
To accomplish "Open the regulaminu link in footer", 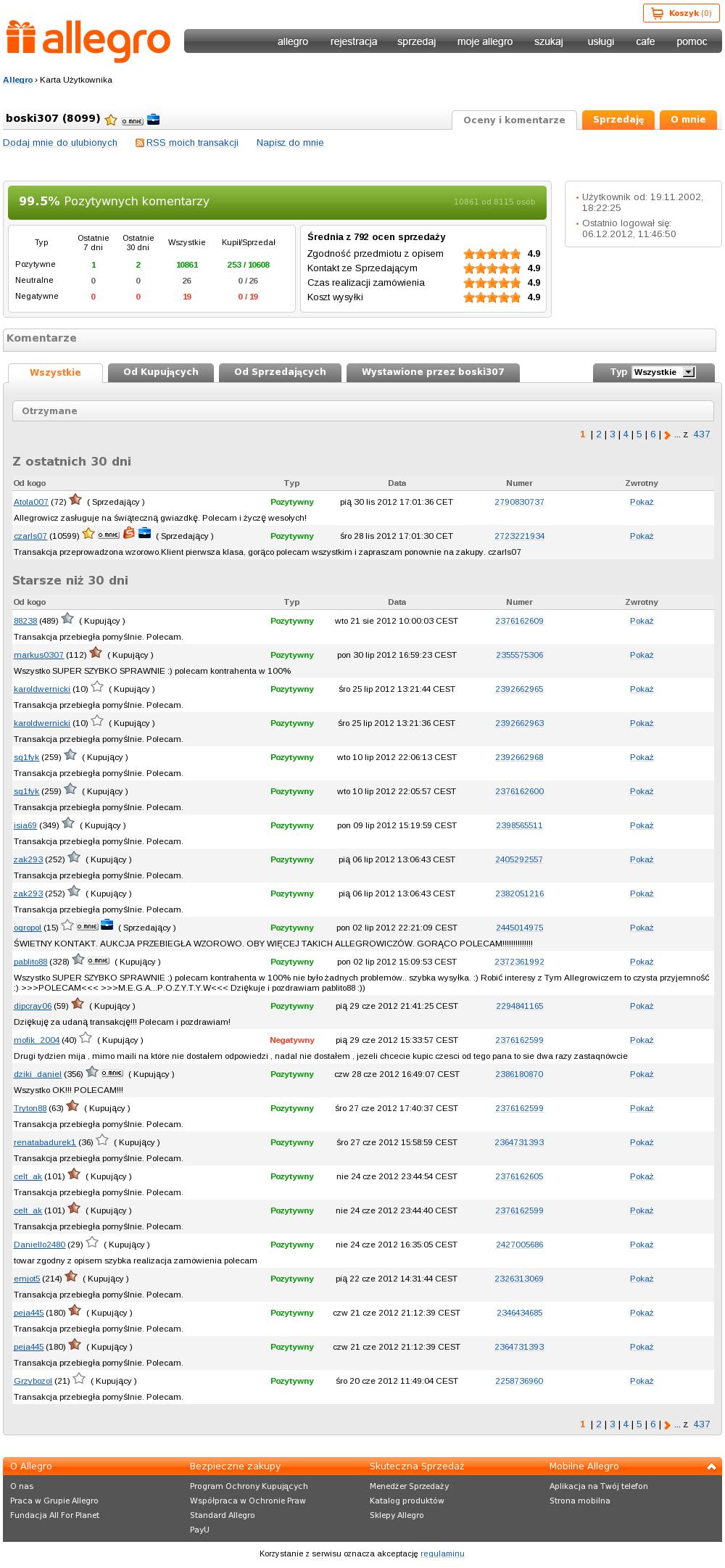I will tap(442, 1553).
